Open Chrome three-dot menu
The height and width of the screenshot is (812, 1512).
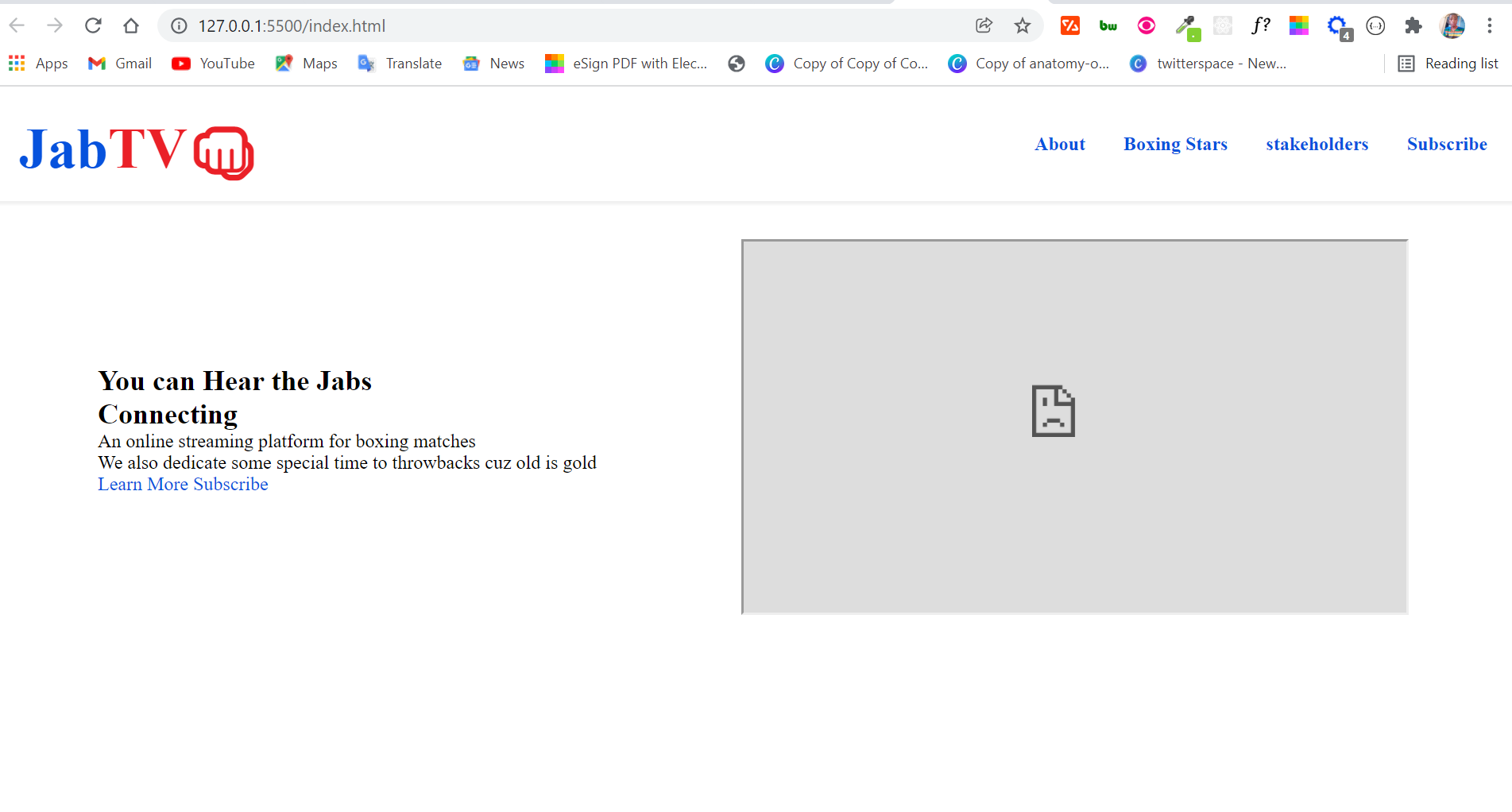pyautogui.click(x=1490, y=25)
